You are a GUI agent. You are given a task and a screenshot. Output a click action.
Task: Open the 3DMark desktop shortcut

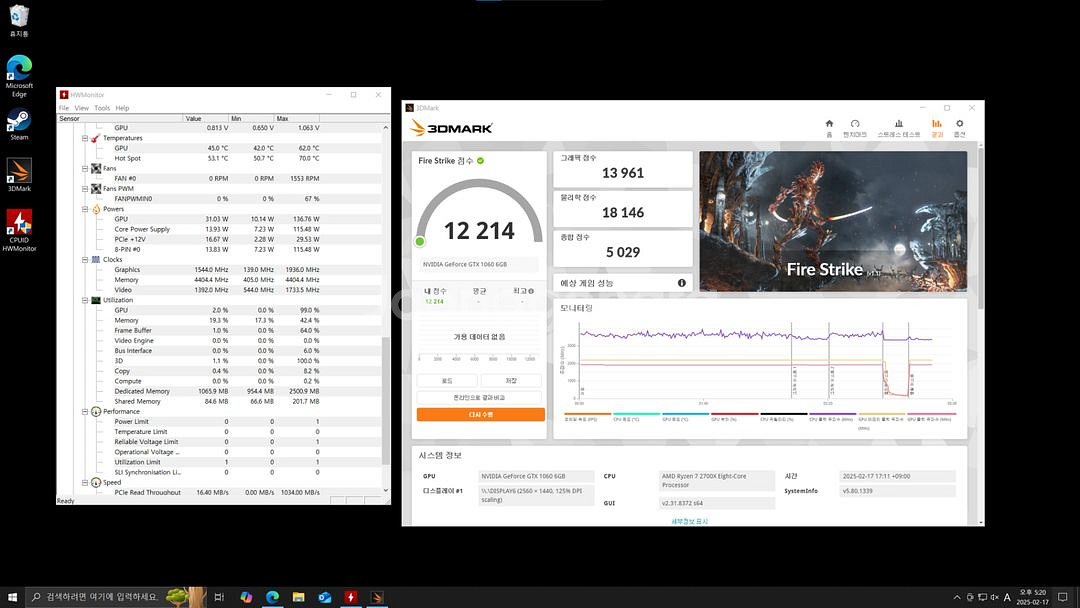pyautogui.click(x=19, y=175)
